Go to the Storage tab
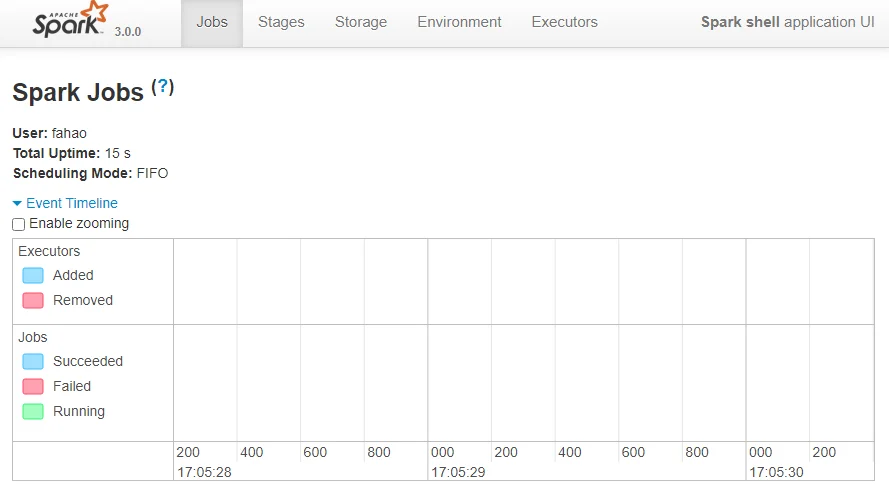 coord(361,22)
